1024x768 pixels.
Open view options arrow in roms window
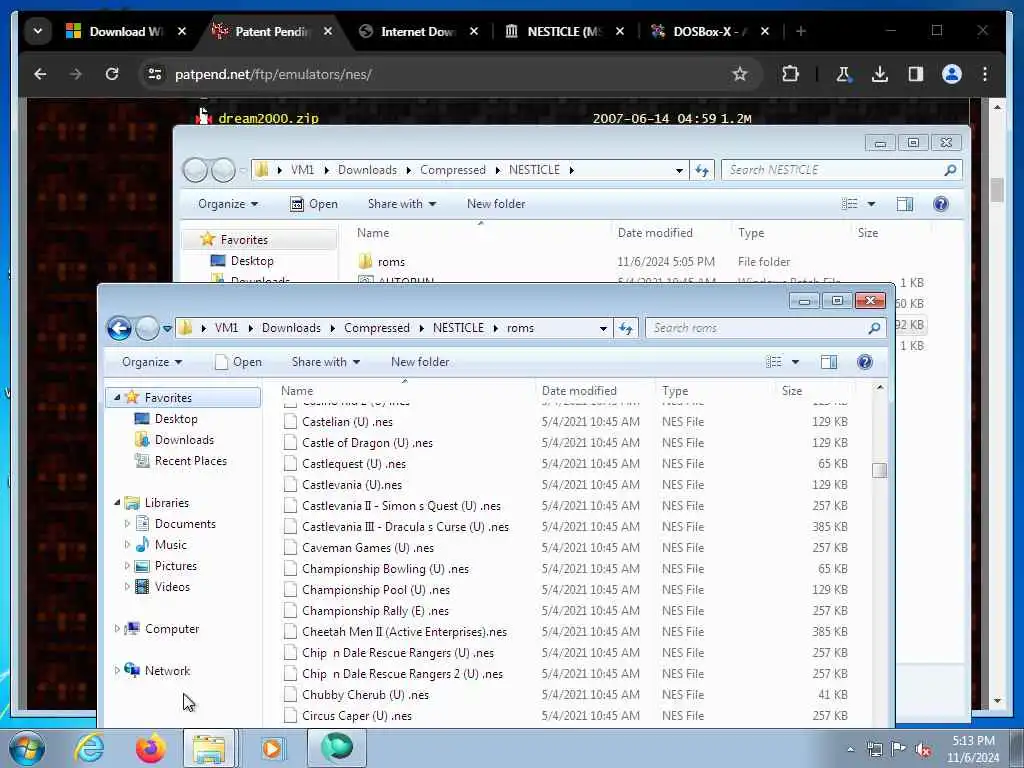pyautogui.click(x=795, y=362)
